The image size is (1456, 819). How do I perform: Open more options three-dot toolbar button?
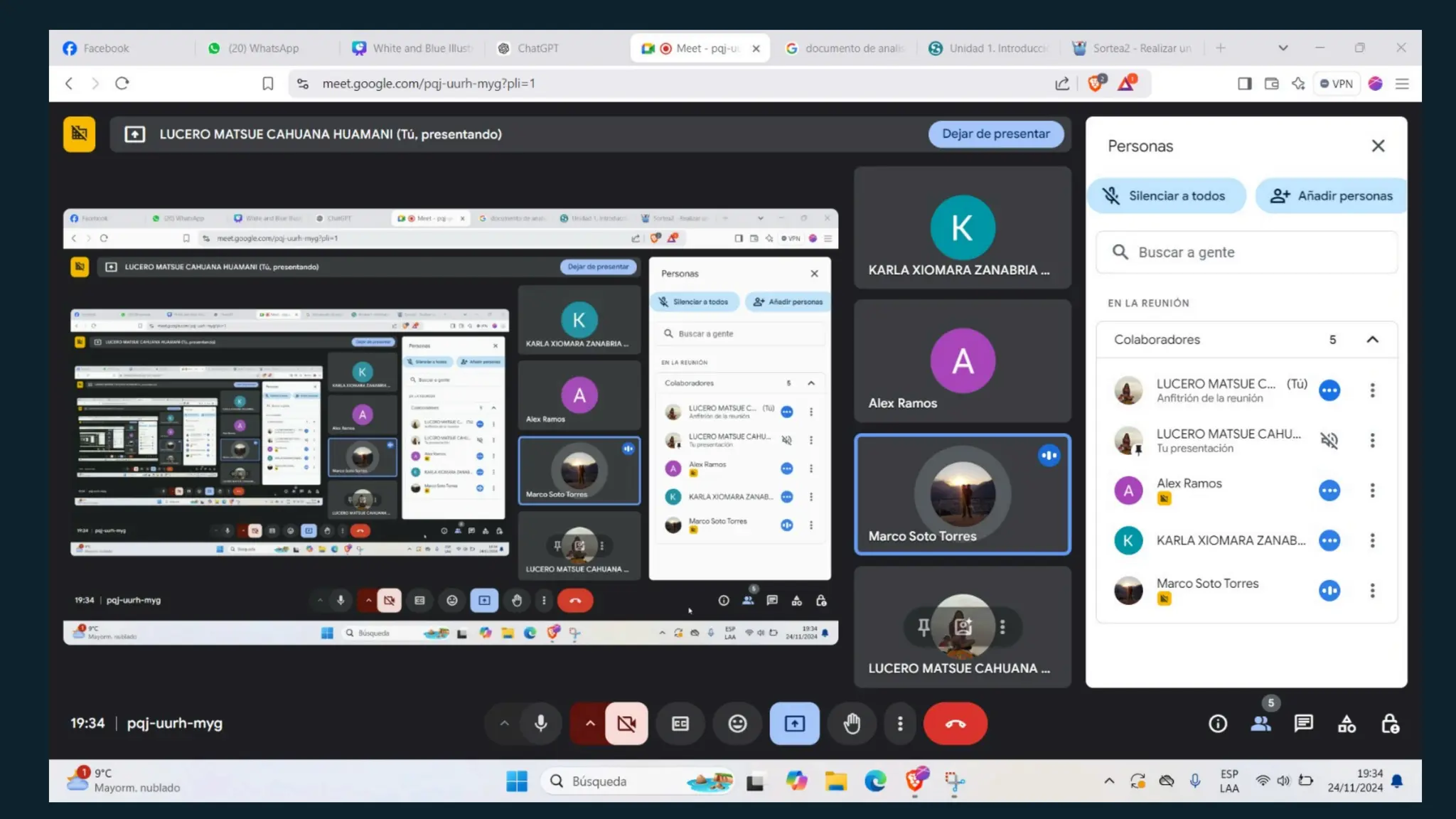tap(900, 724)
